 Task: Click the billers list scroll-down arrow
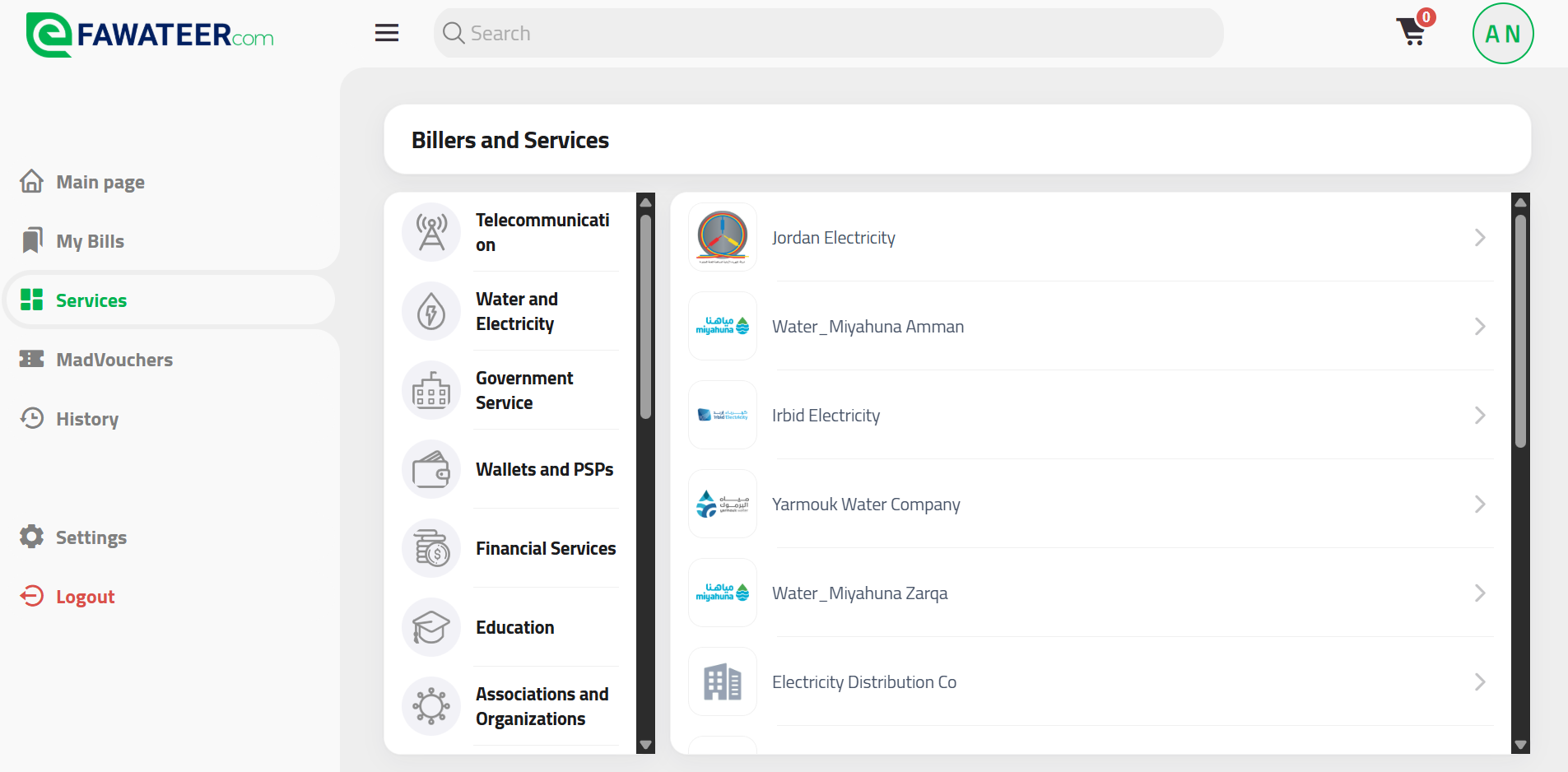pyautogui.click(x=1521, y=745)
